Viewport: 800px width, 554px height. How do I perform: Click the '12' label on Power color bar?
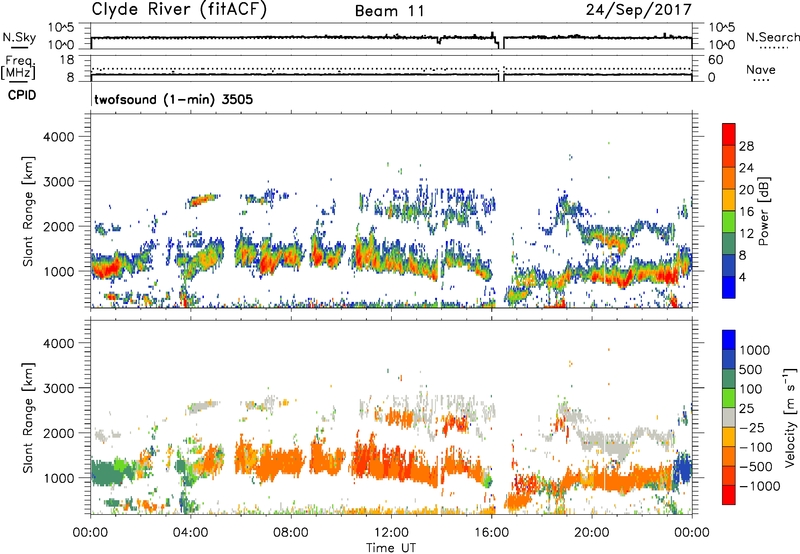tap(746, 234)
